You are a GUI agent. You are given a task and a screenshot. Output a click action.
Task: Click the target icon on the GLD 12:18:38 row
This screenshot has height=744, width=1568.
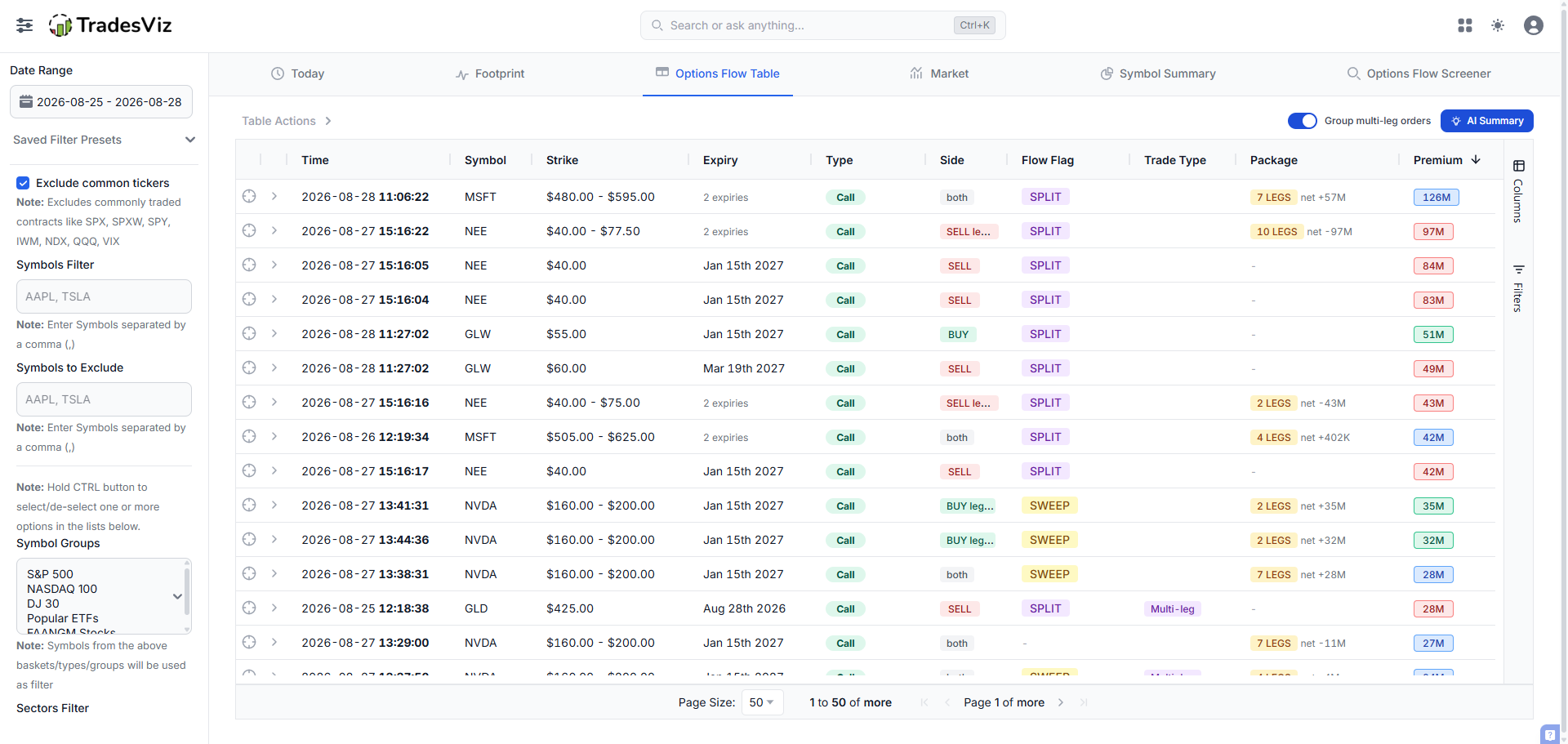point(249,608)
